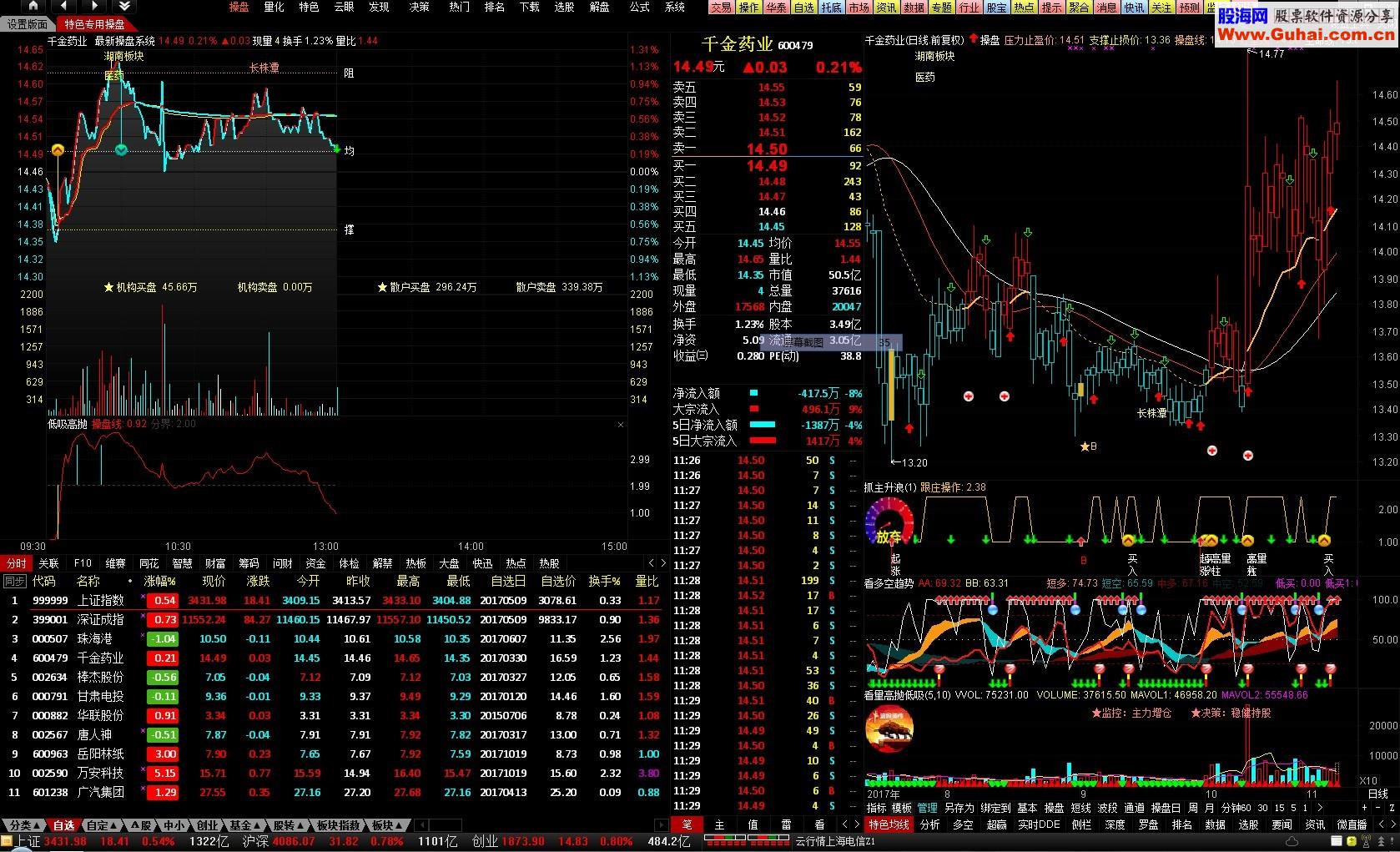Expand the 分类 category tab
The image size is (1400, 852).
23,825
